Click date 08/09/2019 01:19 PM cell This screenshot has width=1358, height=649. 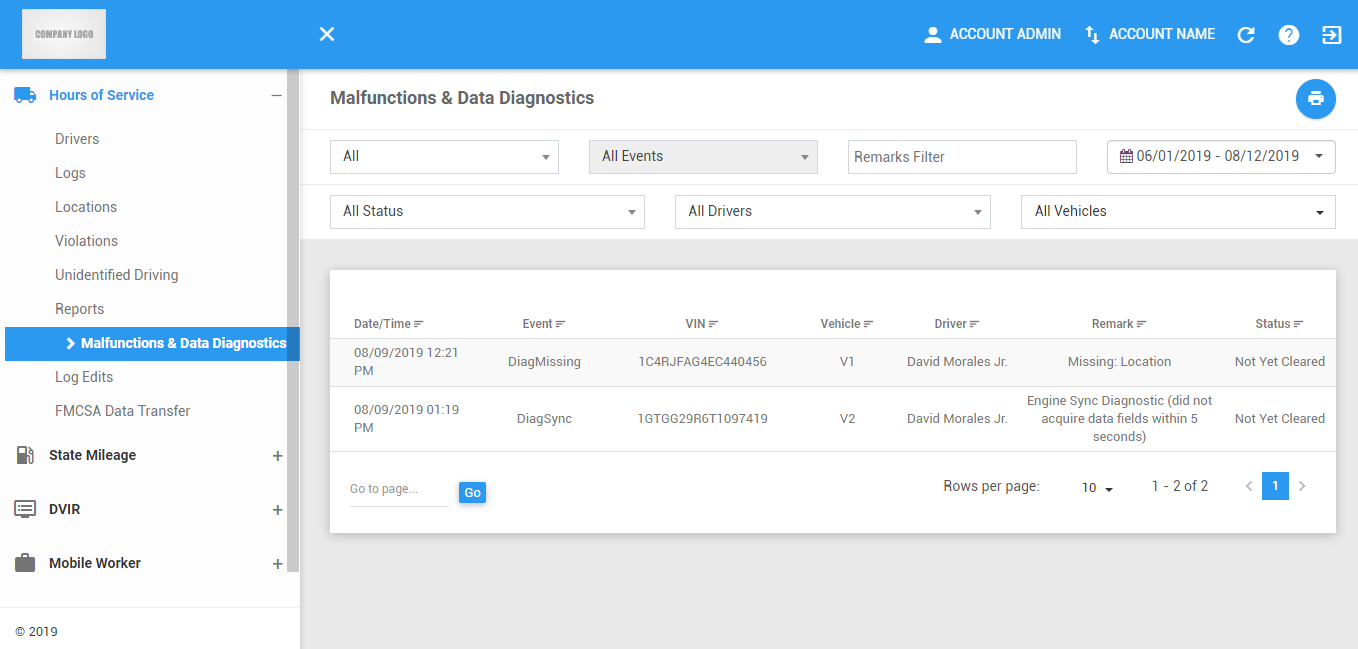pyautogui.click(x=406, y=419)
